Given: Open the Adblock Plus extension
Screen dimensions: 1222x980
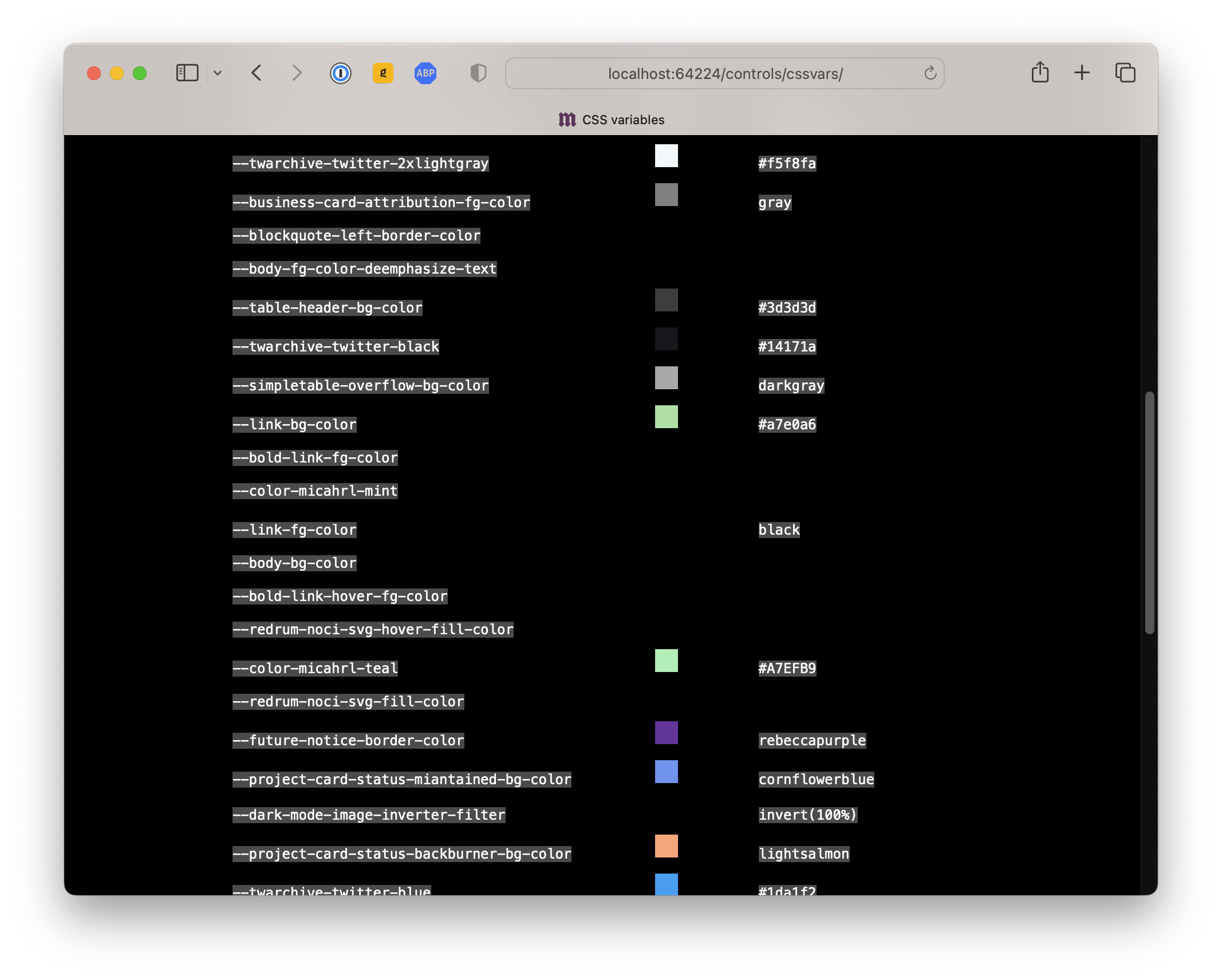Looking at the screenshot, I should 425,73.
